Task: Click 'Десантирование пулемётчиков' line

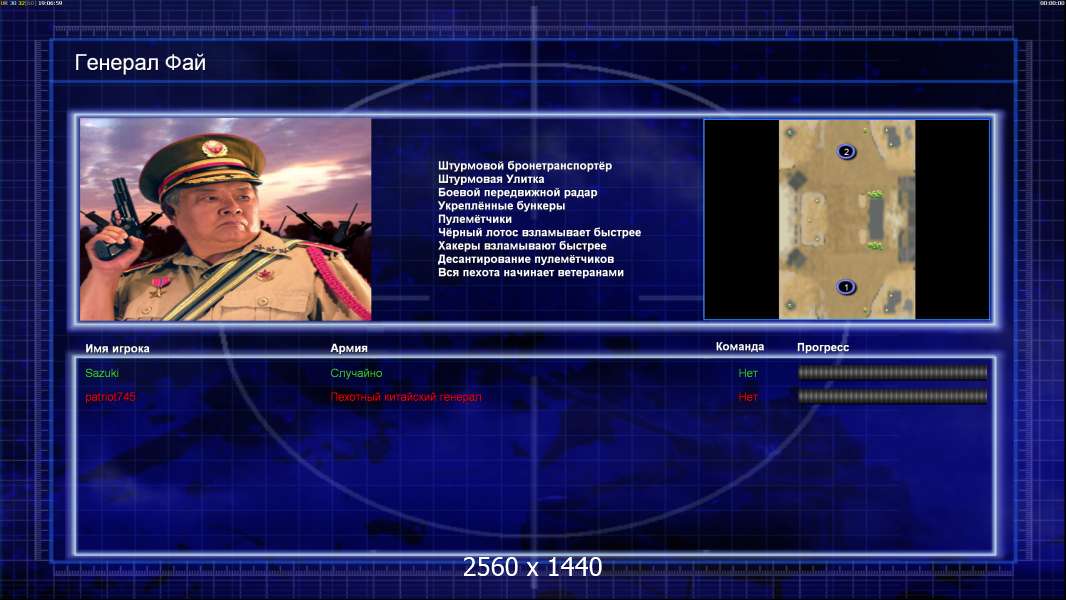Action: tap(526, 259)
